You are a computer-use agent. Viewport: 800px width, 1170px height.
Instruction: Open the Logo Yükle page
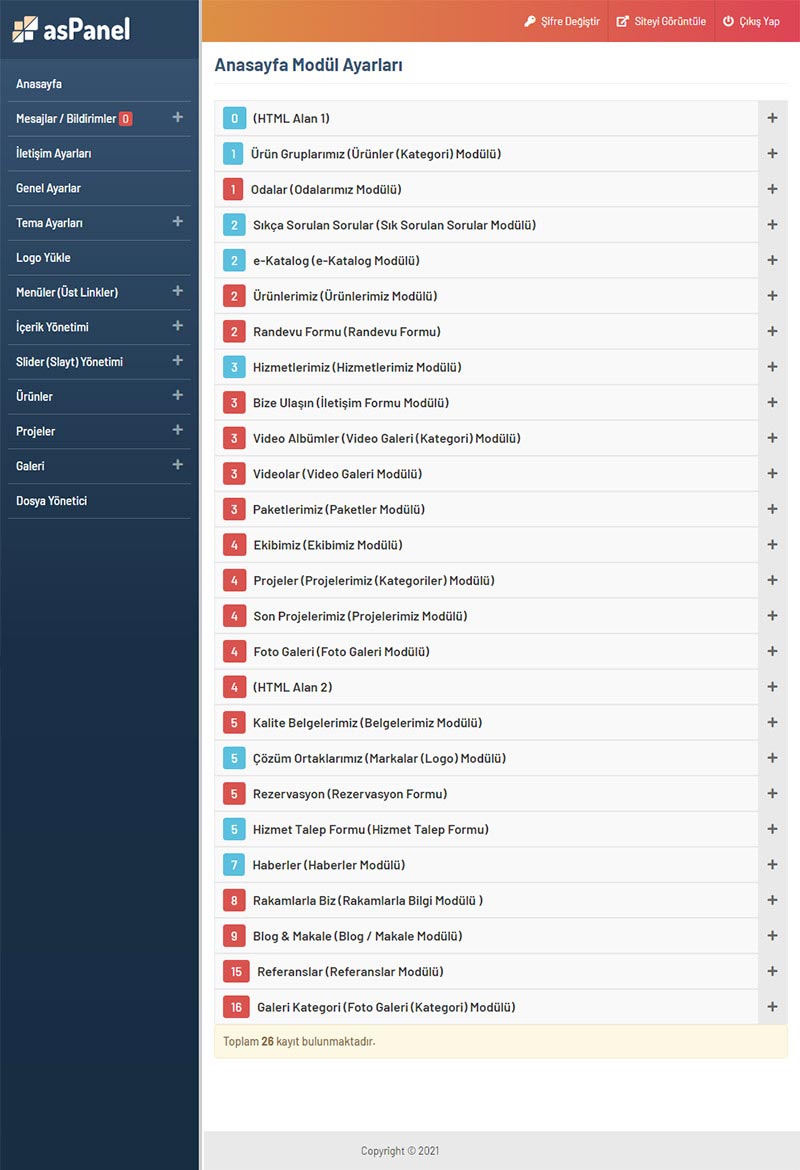coord(43,257)
